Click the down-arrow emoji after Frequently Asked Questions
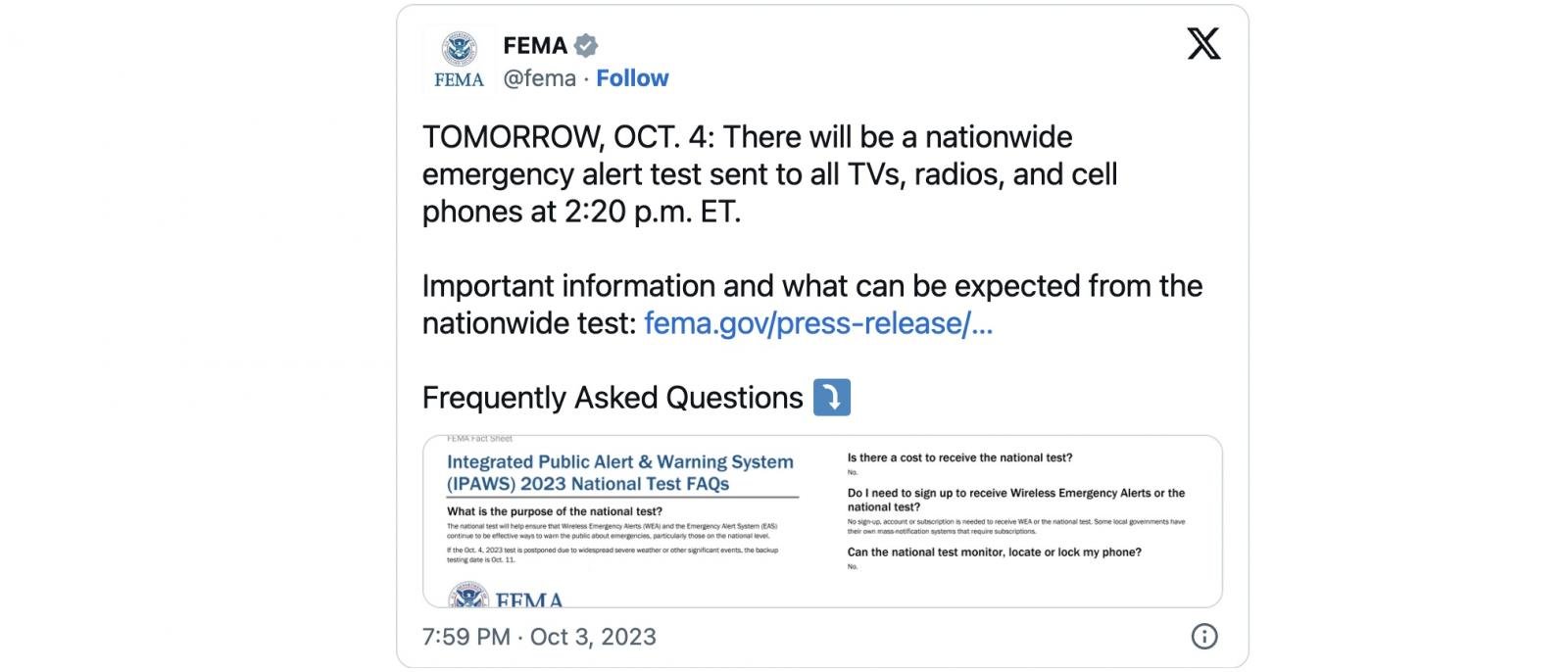 click(x=832, y=398)
